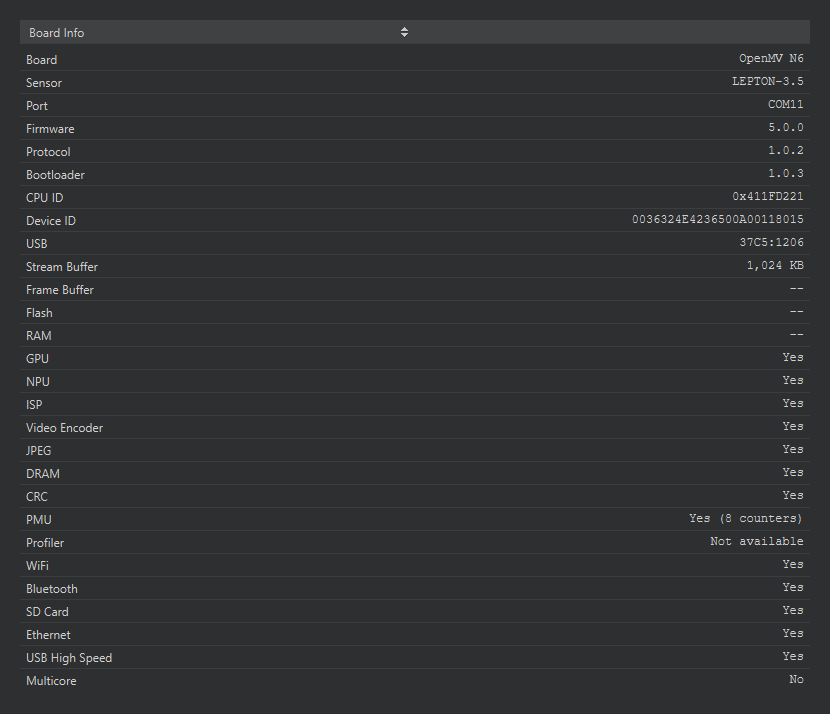830x714 pixels.
Task: Click the CPU ID value 0x411FD221
Action: tap(768, 197)
